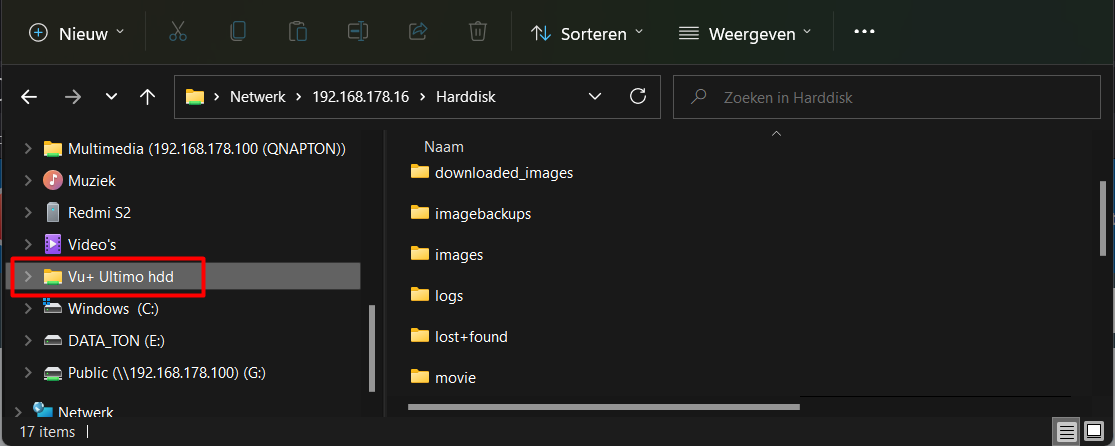Click the Muziek music note icon

[x=53, y=180]
